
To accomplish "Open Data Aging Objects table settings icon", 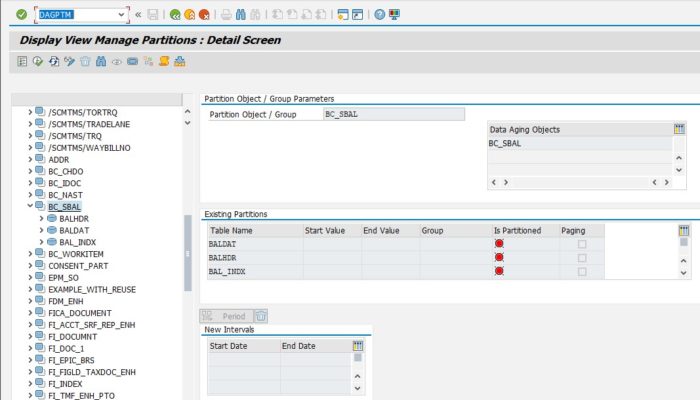I will pos(679,129).
